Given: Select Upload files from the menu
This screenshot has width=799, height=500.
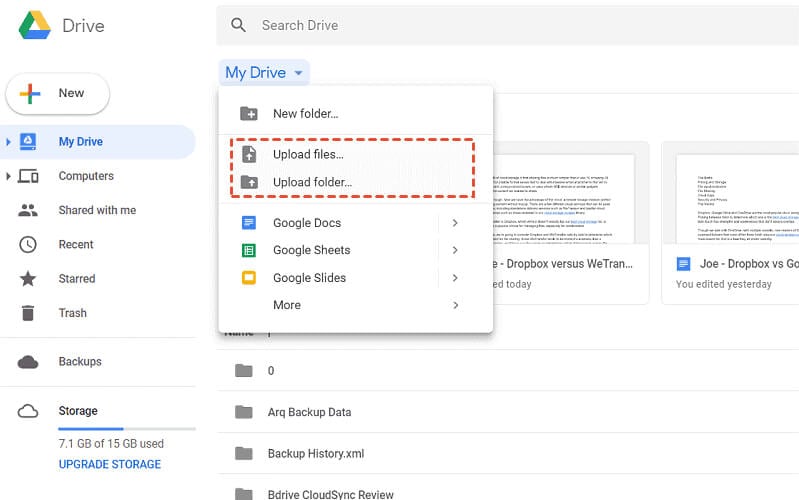Looking at the screenshot, I should (308, 154).
